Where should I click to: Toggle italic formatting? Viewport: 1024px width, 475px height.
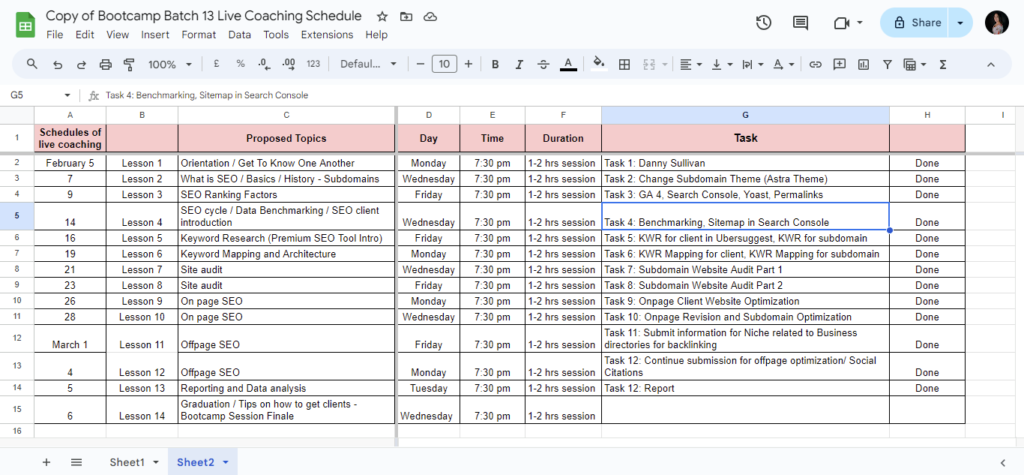[519, 64]
